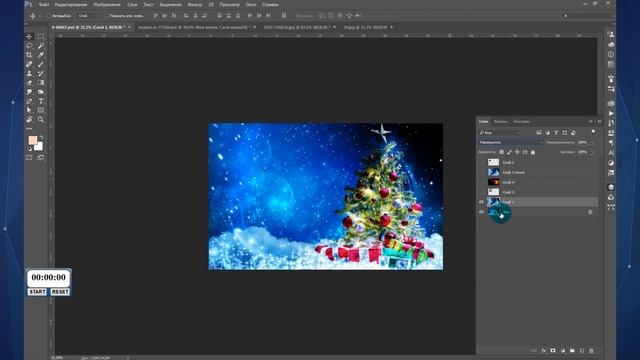The width and height of the screenshot is (640, 360).
Task: Open the auto-select Слой dropdown
Action: pos(88,16)
